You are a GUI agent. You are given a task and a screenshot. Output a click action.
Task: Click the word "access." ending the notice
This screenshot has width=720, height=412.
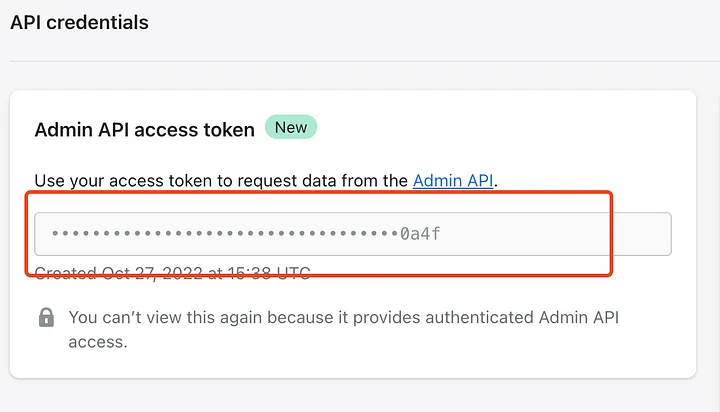[98, 341]
